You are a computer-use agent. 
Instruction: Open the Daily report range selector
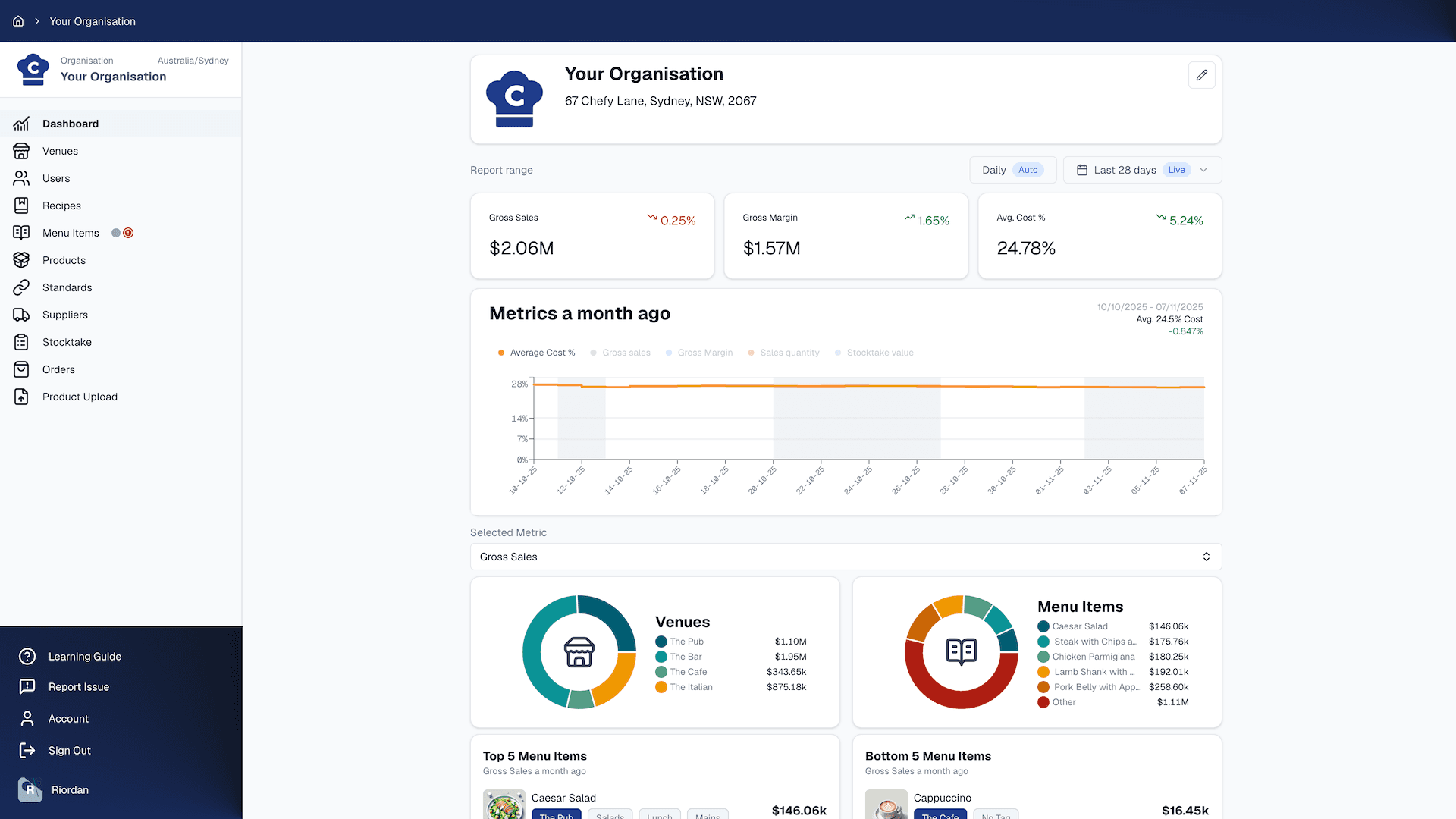pos(1013,170)
